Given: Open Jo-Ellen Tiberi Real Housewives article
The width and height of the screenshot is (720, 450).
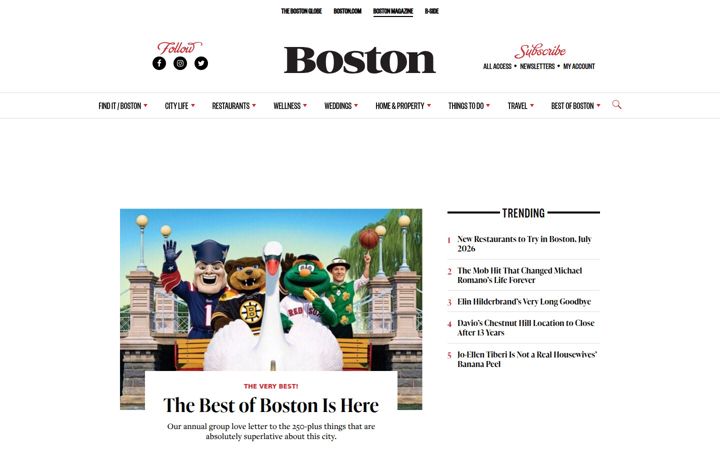Looking at the screenshot, I should point(527,359).
